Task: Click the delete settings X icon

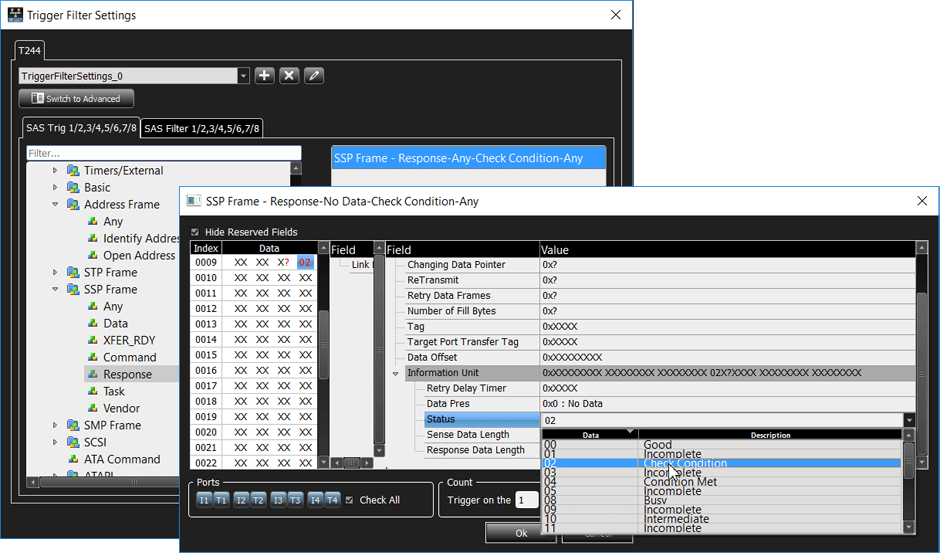Action: pos(289,76)
